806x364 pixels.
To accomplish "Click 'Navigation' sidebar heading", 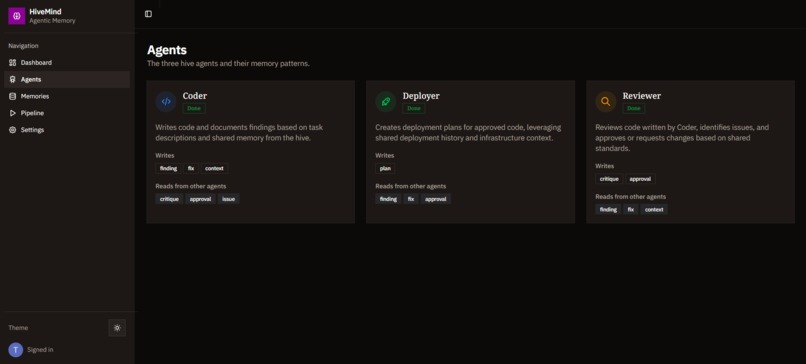I will click(23, 46).
